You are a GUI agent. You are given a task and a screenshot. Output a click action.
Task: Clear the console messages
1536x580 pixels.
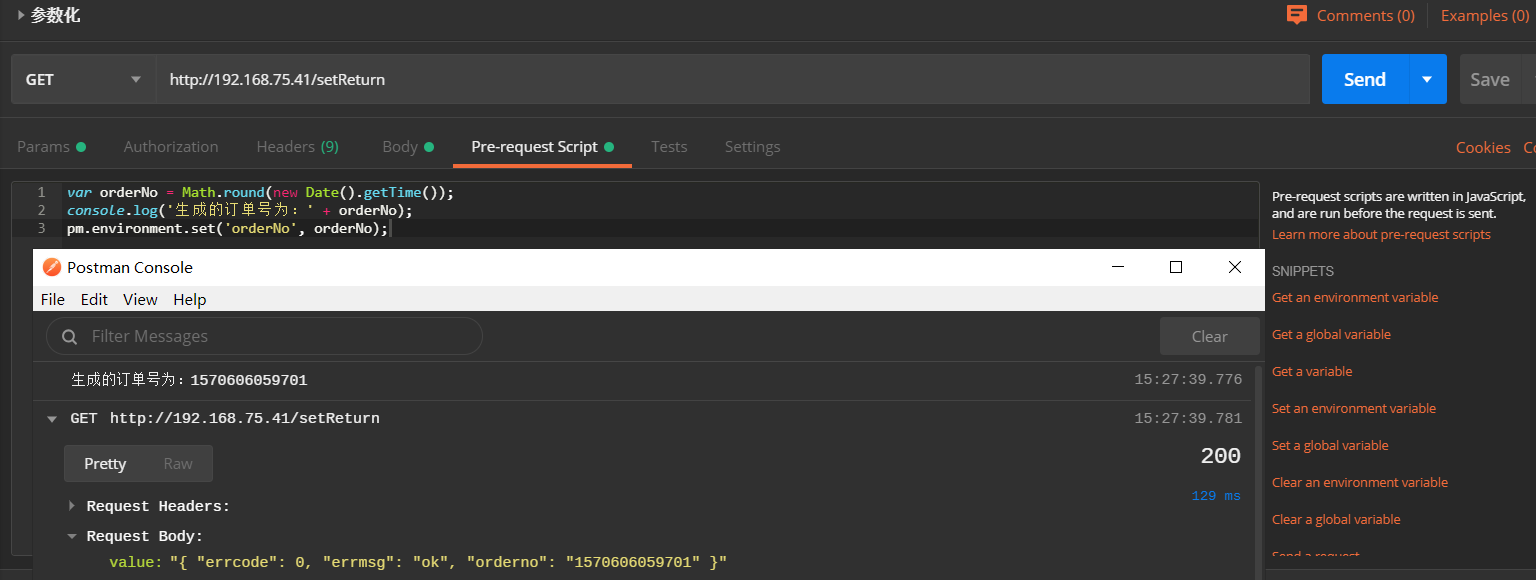(1209, 336)
